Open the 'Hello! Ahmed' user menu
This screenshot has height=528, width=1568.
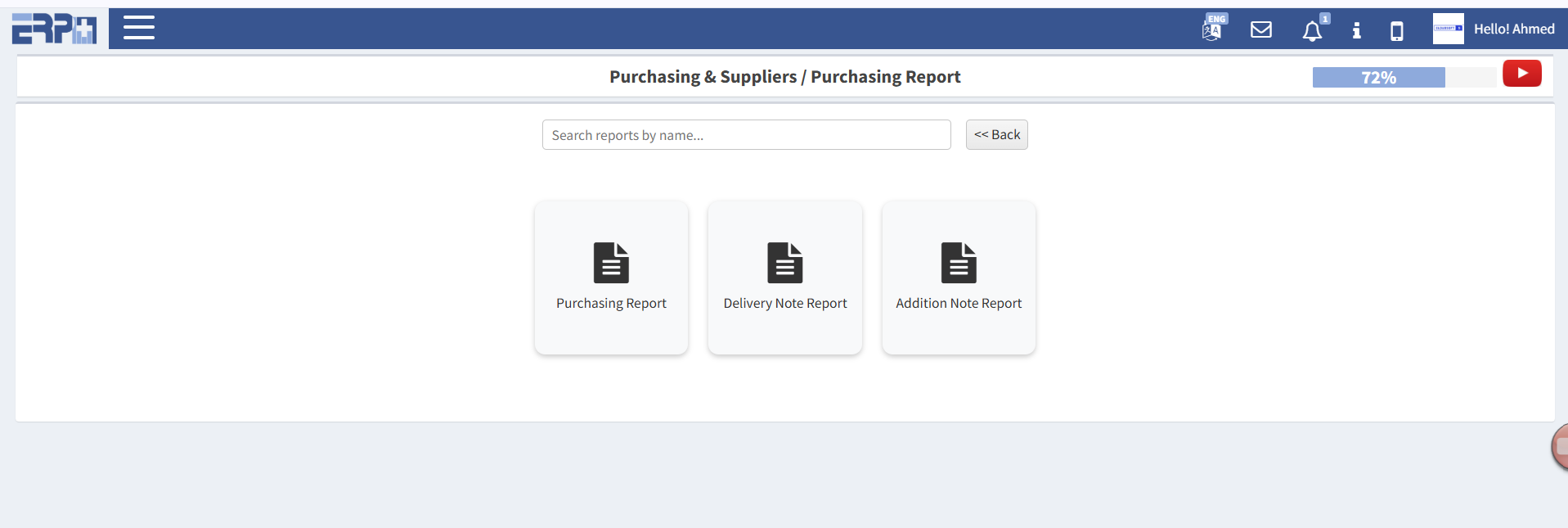click(1514, 29)
